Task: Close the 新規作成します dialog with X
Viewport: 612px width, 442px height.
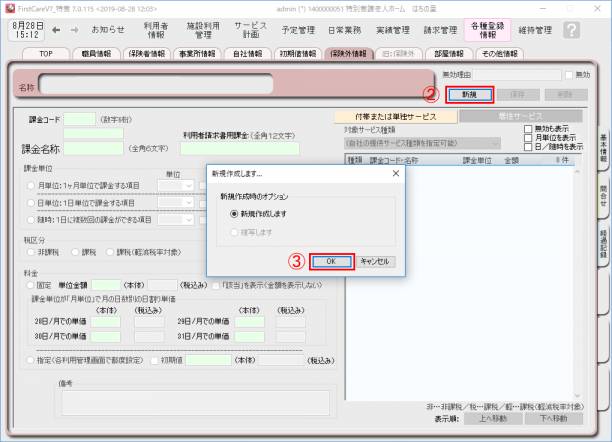Action: click(394, 173)
